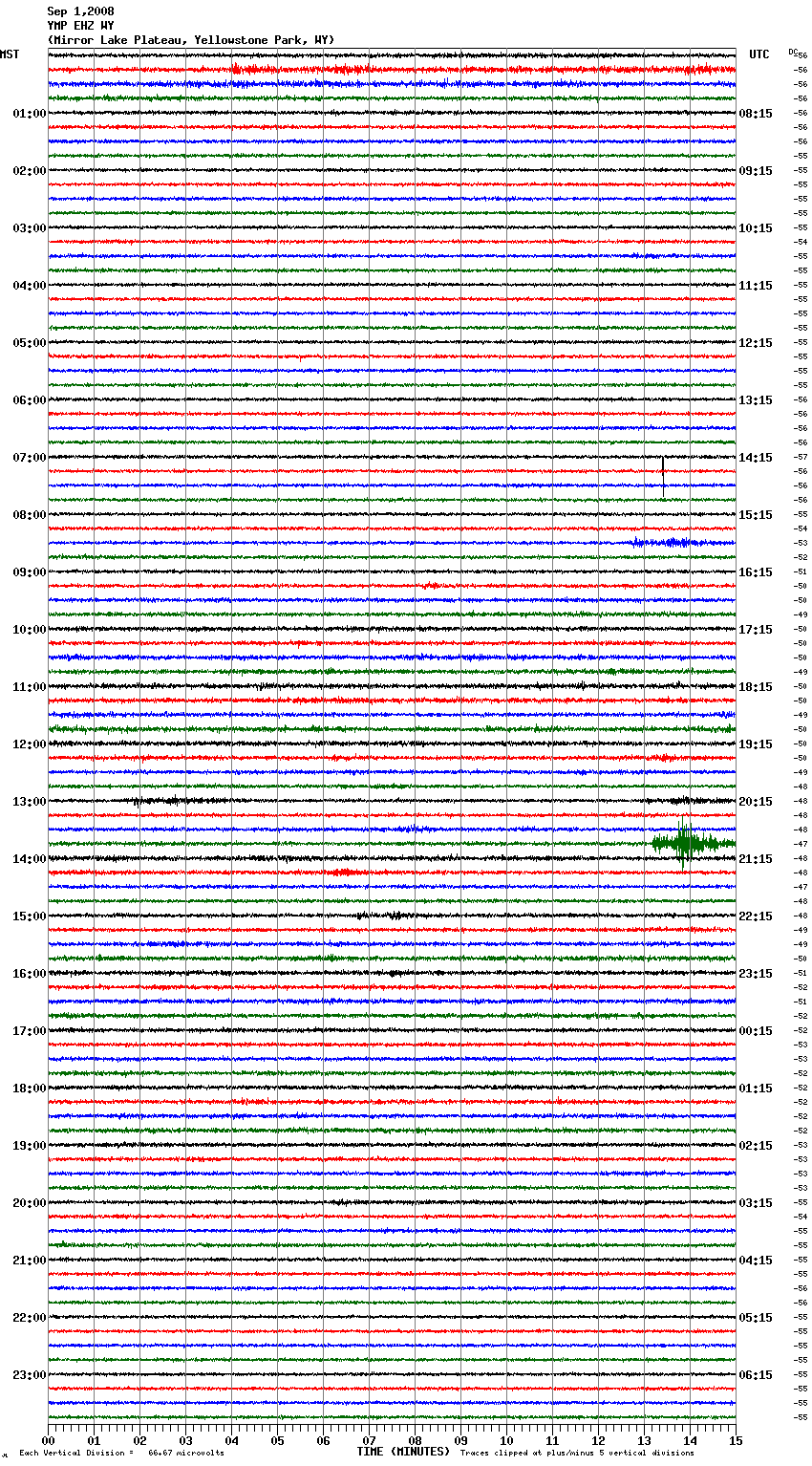
Task: Click the 08:15 UTC time label
Action: 756,114
